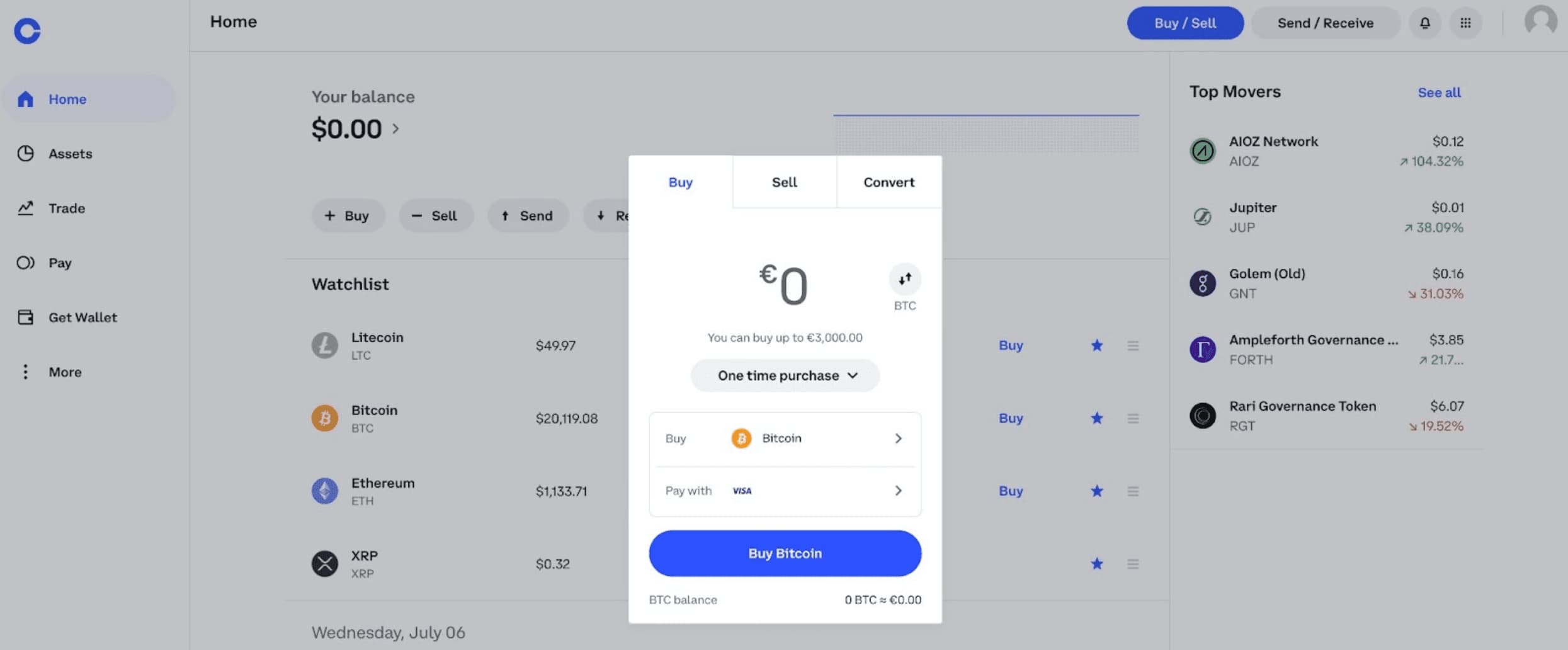The height and width of the screenshot is (650, 1568).
Task: Click the Buy Bitcoin button
Action: [785, 554]
